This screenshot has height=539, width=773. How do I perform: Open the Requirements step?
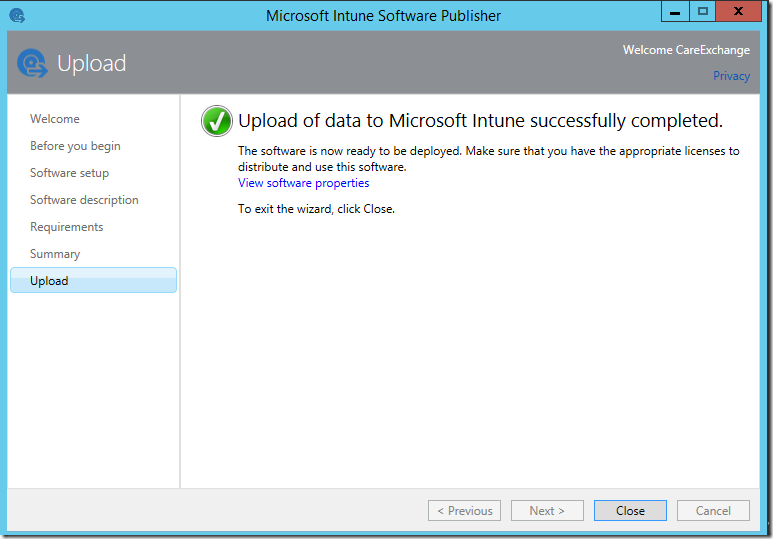(x=67, y=227)
